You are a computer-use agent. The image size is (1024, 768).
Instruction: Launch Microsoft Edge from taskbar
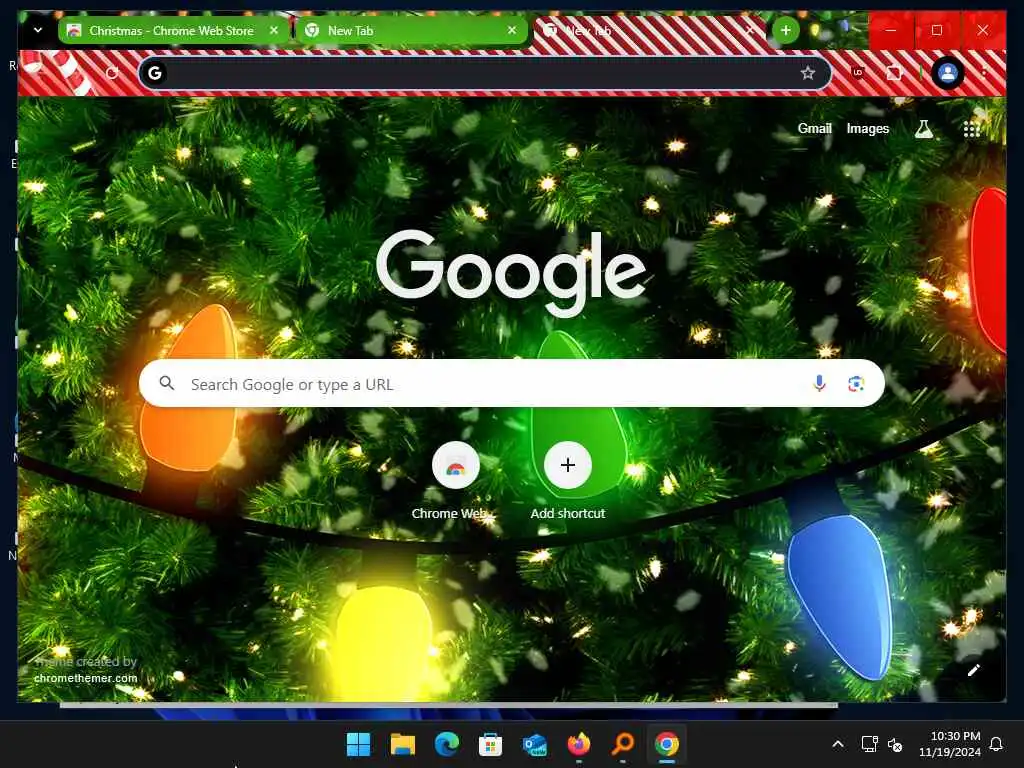pyautogui.click(x=447, y=744)
